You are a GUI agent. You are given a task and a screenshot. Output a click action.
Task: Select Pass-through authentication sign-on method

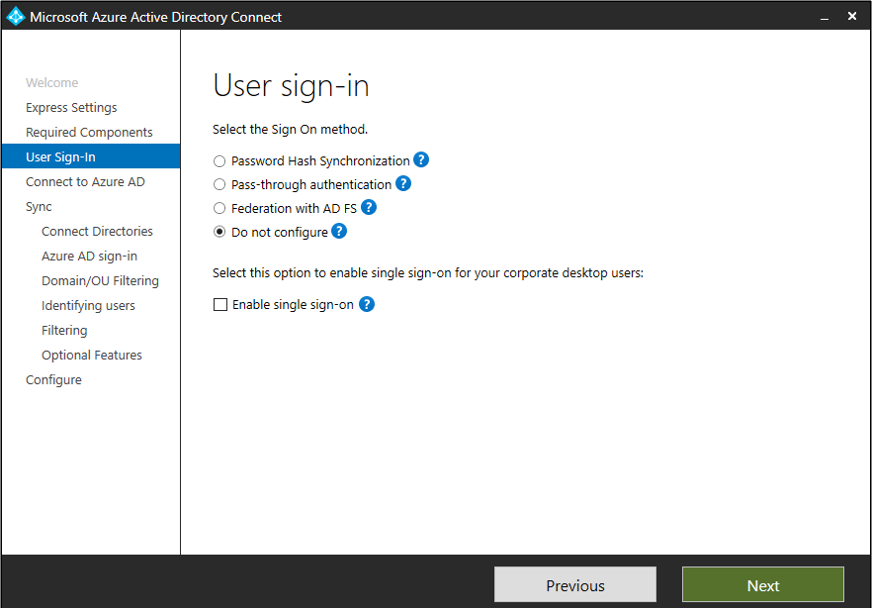pyautogui.click(x=218, y=183)
